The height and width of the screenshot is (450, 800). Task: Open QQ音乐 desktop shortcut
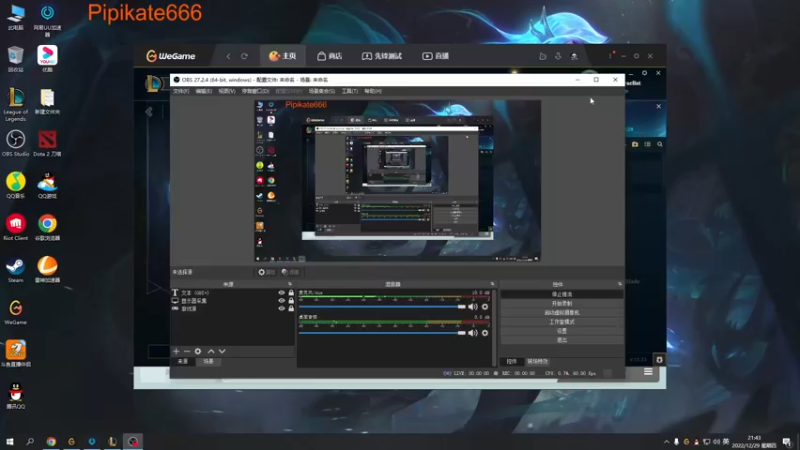click(x=16, y=185)
